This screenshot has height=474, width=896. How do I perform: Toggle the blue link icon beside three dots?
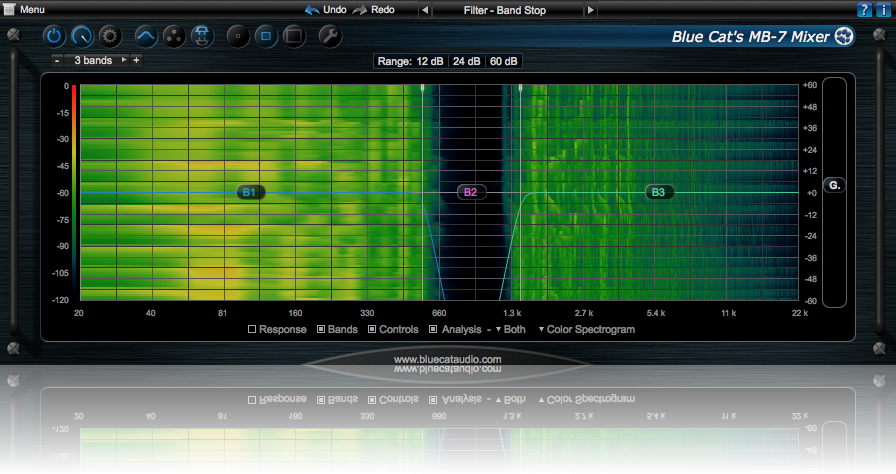[x=202, y=37]
